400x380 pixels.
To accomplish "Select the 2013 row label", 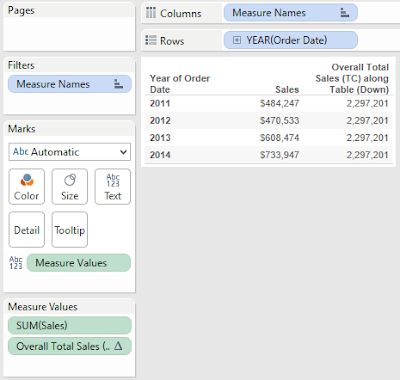I will click(x=160, y=138).
